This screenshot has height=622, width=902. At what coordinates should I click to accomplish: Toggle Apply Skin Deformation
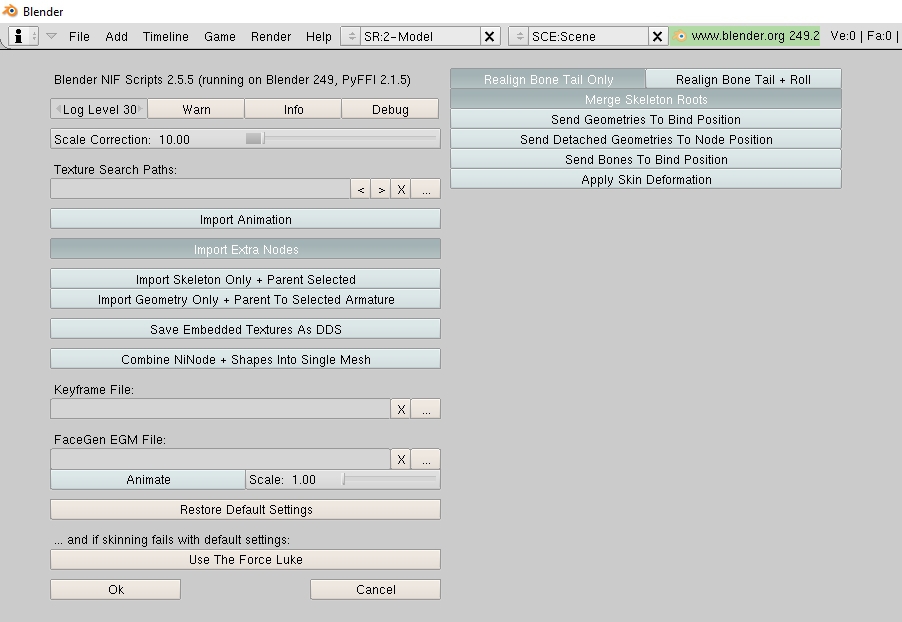tap(645, 179)
